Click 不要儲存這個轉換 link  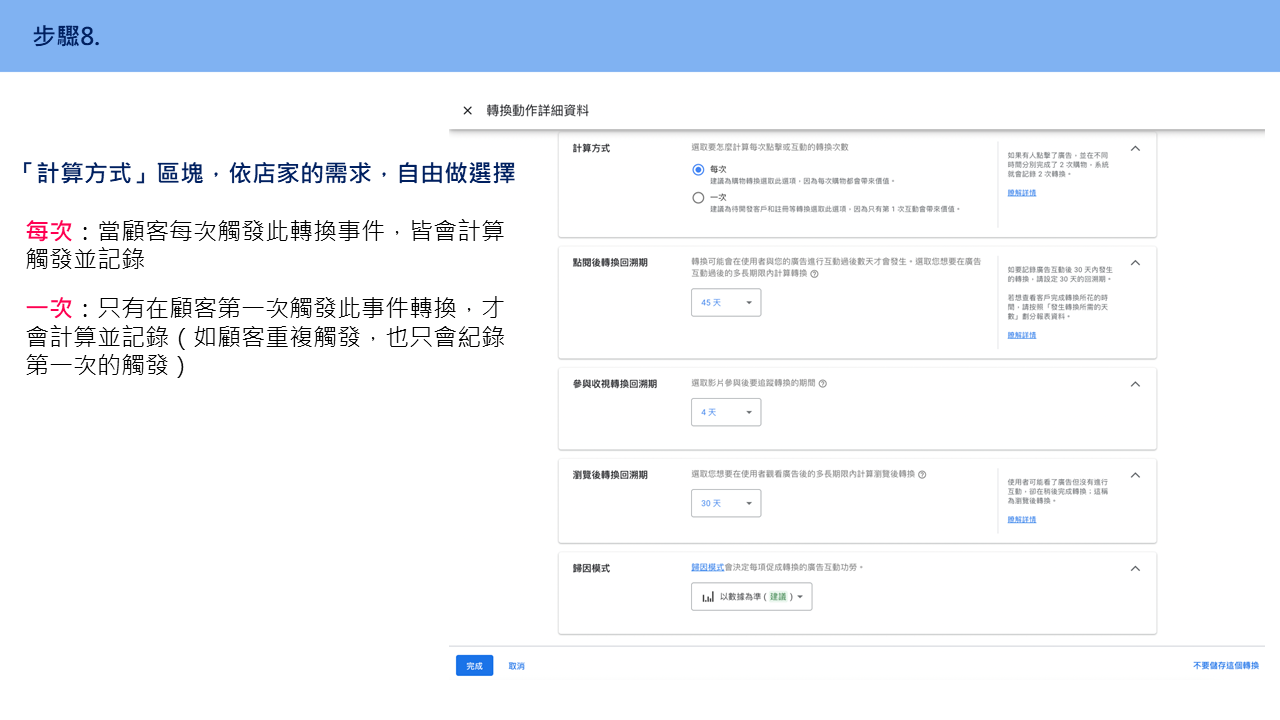pyautogui.click(x=1226, y=666)
